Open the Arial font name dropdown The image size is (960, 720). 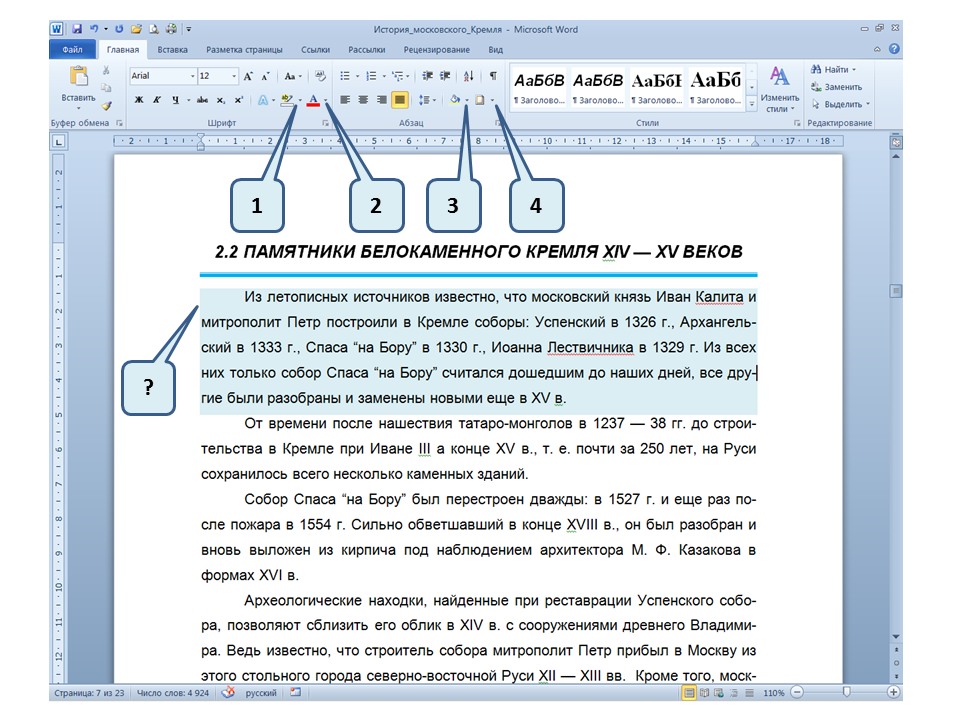(x=193, y=76)
